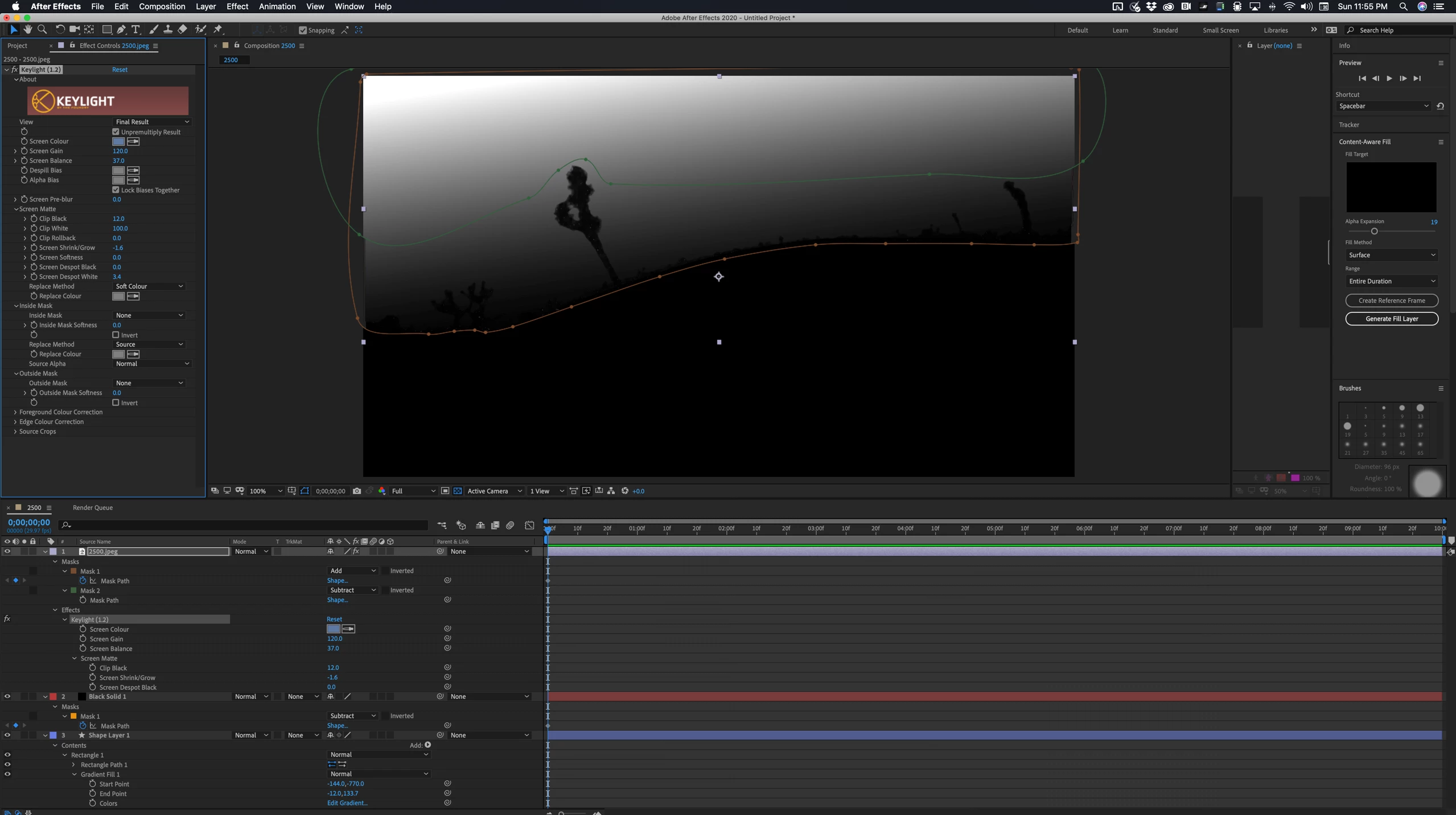Screen dimensions: 1456x815
Task: Select the Puppet Pin tool
Action: click(218, 30)
